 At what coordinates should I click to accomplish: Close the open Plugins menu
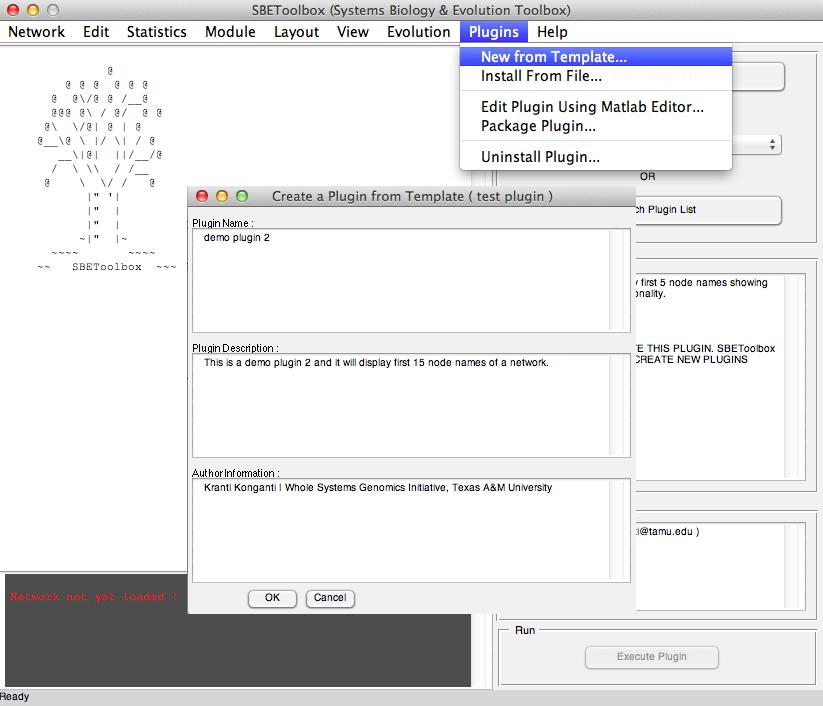click(493, 32)
